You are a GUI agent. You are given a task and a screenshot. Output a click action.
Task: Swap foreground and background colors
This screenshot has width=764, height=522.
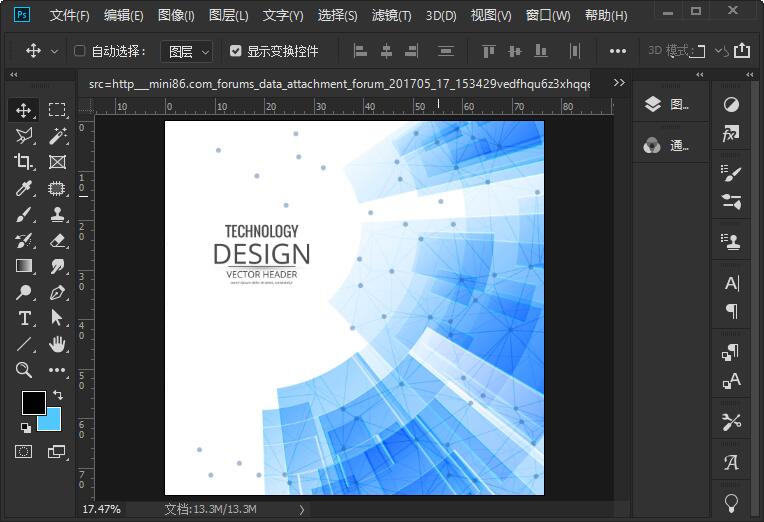(58, 395)
